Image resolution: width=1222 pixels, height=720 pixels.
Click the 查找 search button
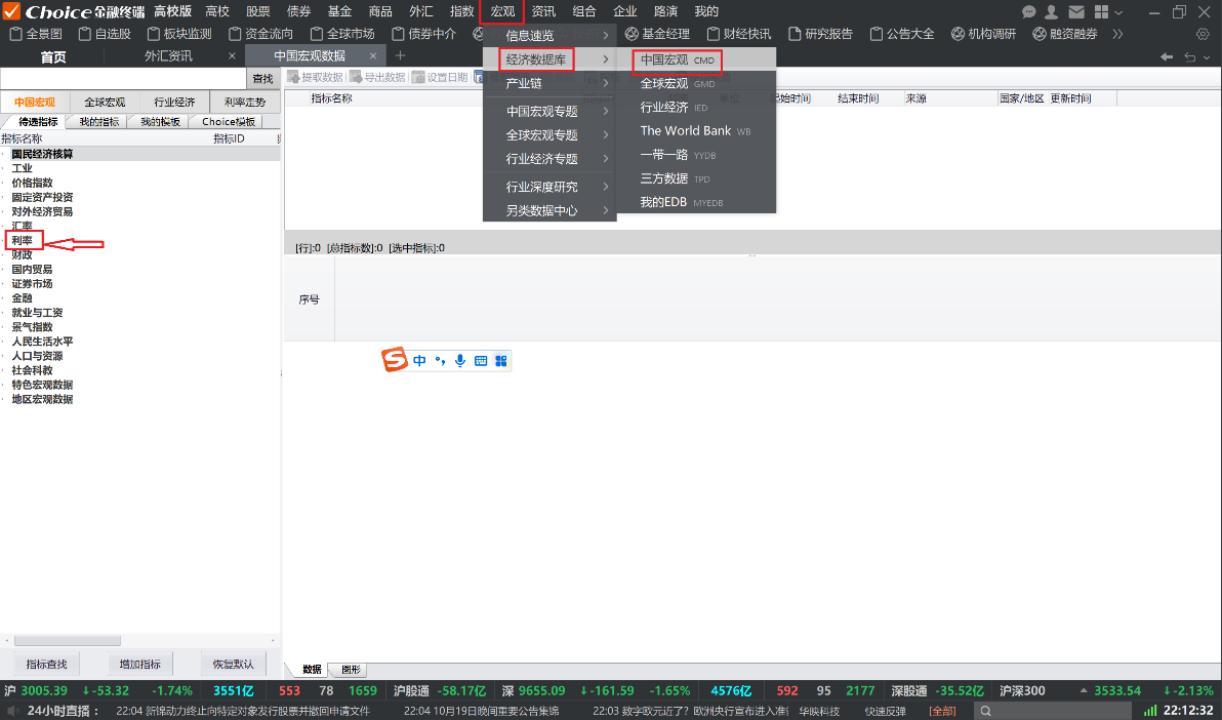tap(262, 79)
